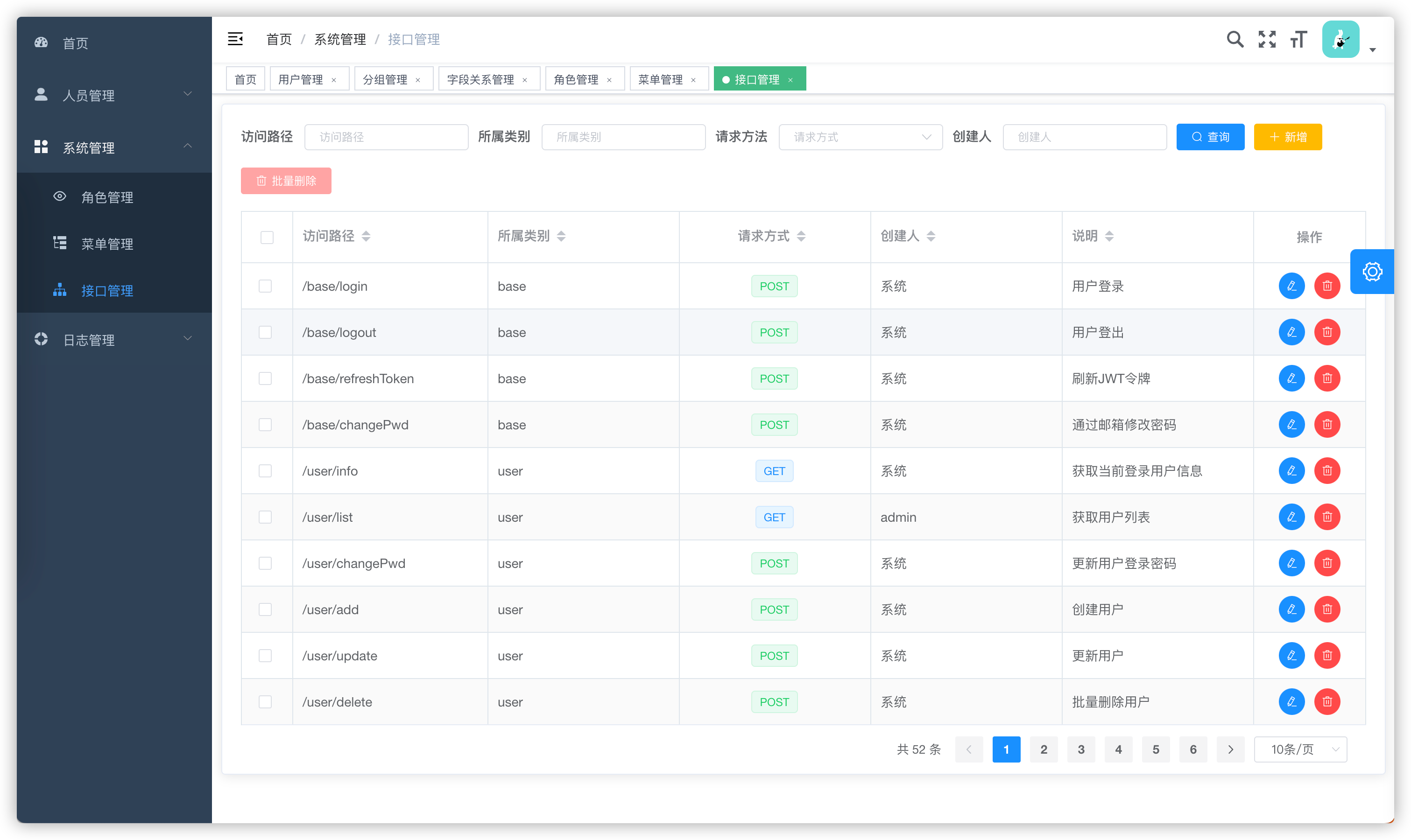Check the /base/logout row checkbox
This screenshot has height=840, width=1411.
pyautogui.click(x=265, y=332)
